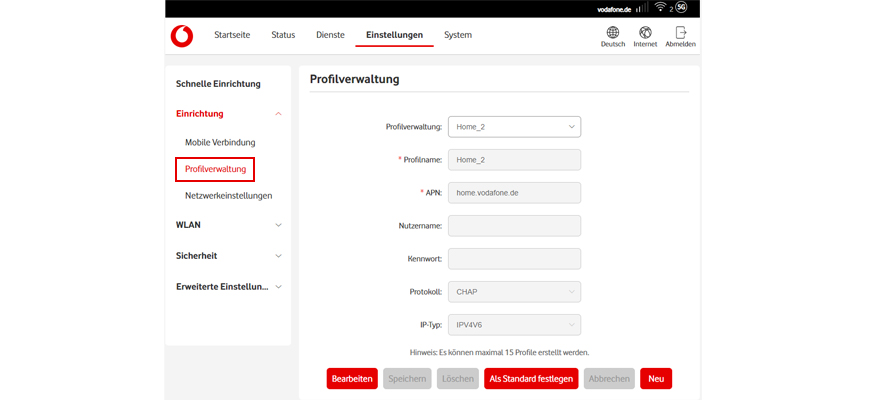
Task: Open the Dienste tab
Action: (x=330, y=35)
